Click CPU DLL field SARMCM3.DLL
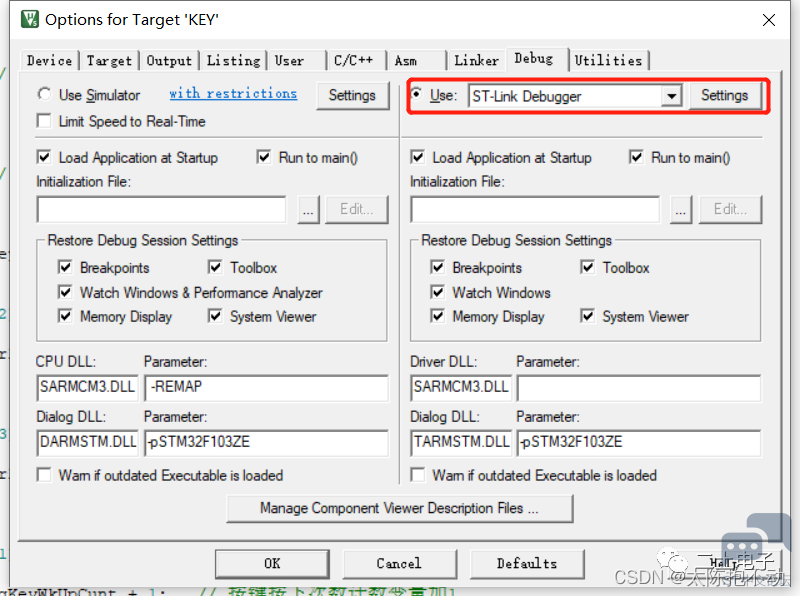The width and height of the screenshot is (800, 596). (x=87, y=387)
